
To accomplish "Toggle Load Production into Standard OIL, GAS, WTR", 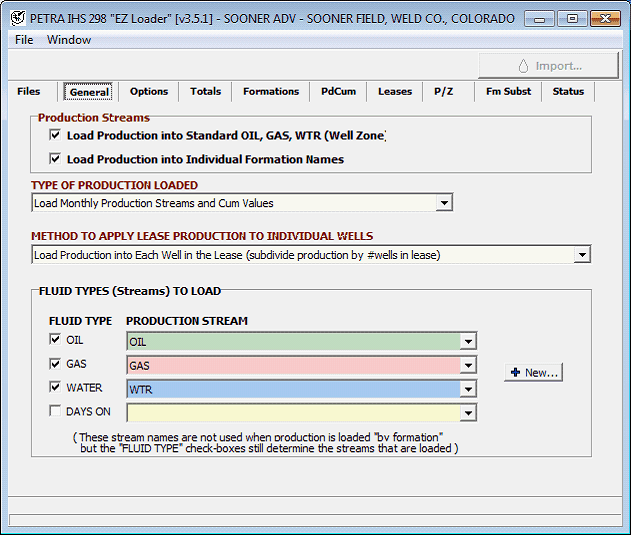I will click(x=55, y=135).
